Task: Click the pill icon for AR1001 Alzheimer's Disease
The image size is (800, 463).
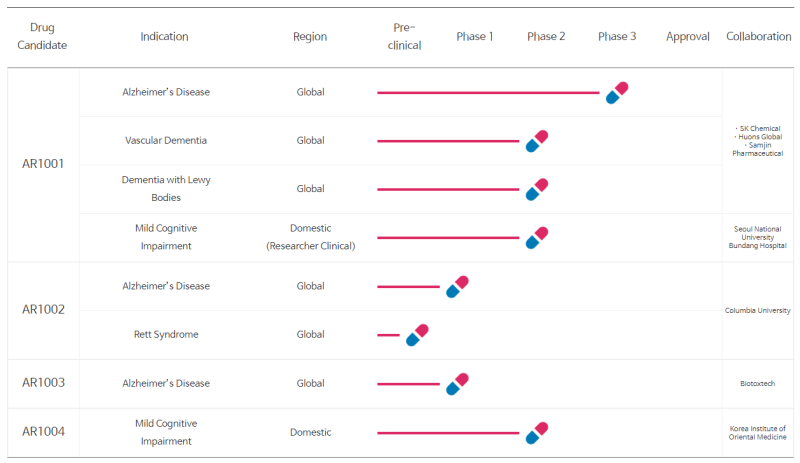Action: pyautogui.click(x=617, y=92)
